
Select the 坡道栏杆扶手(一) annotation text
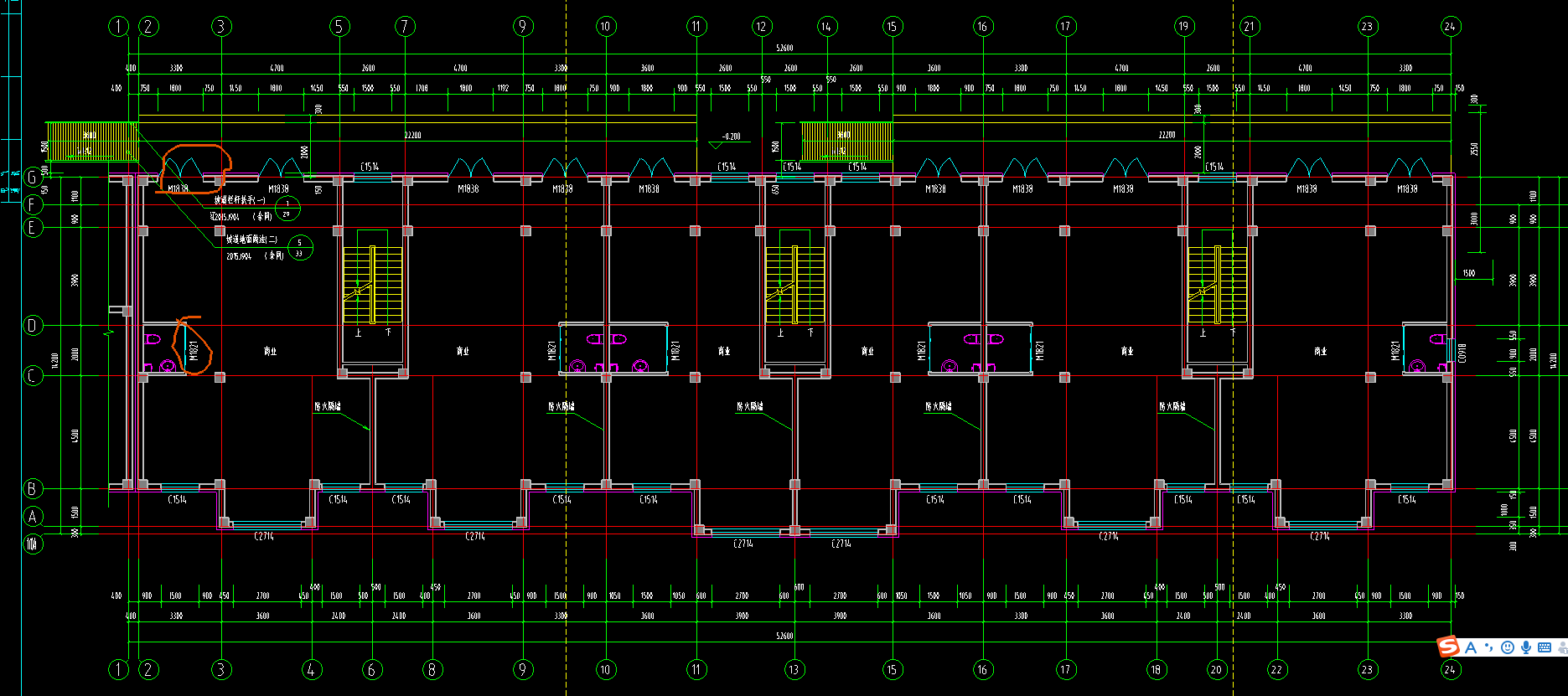[x=240, y=200]
